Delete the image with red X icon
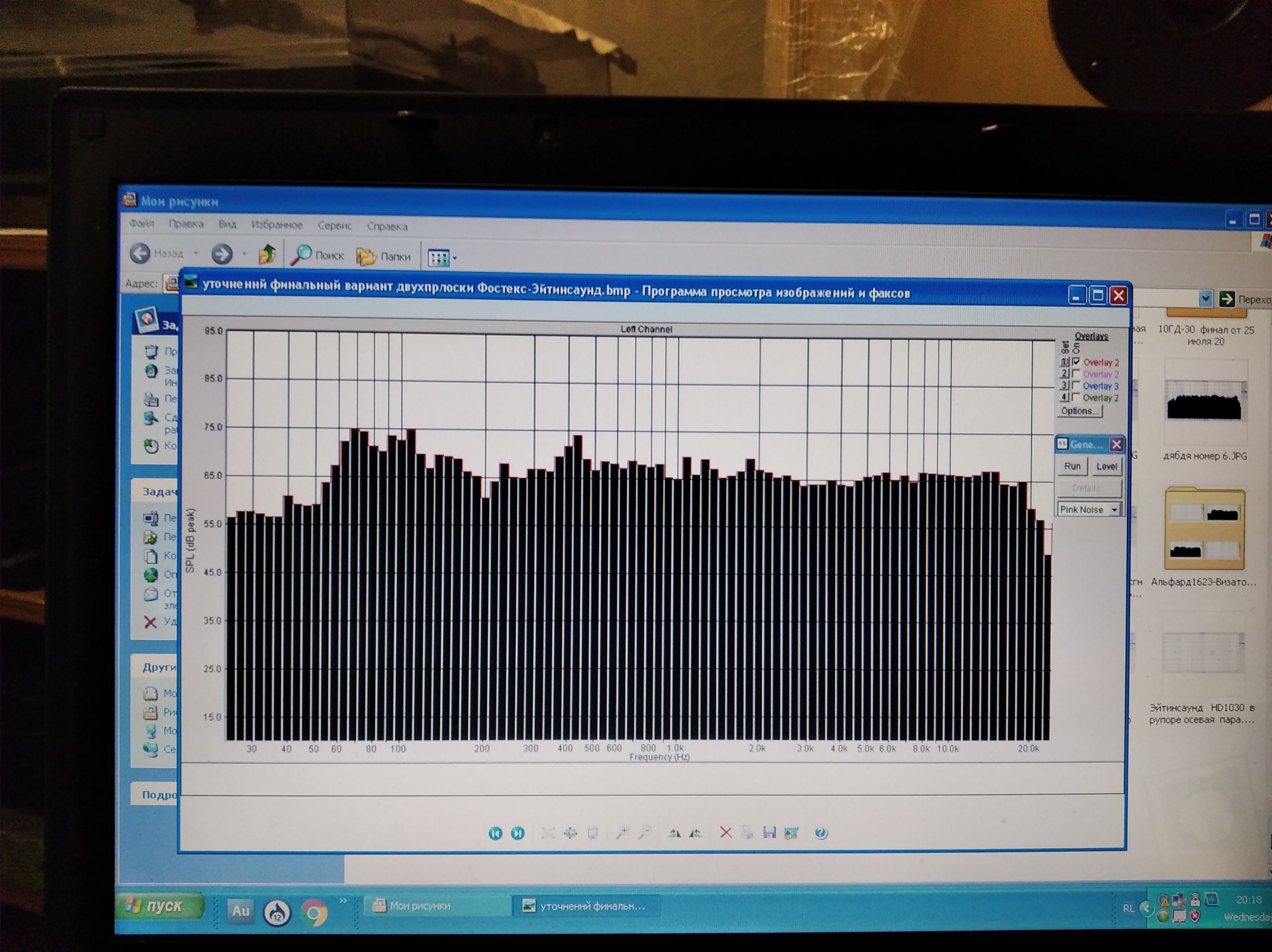 (726, 832)
